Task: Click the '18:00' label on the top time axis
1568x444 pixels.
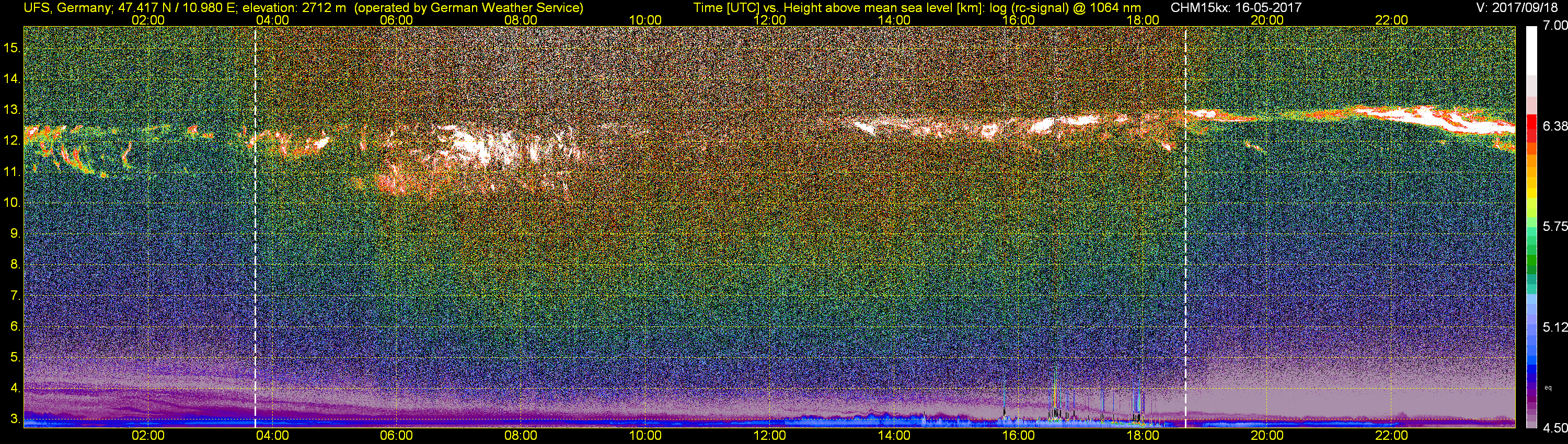Action: click(1143, 20)
